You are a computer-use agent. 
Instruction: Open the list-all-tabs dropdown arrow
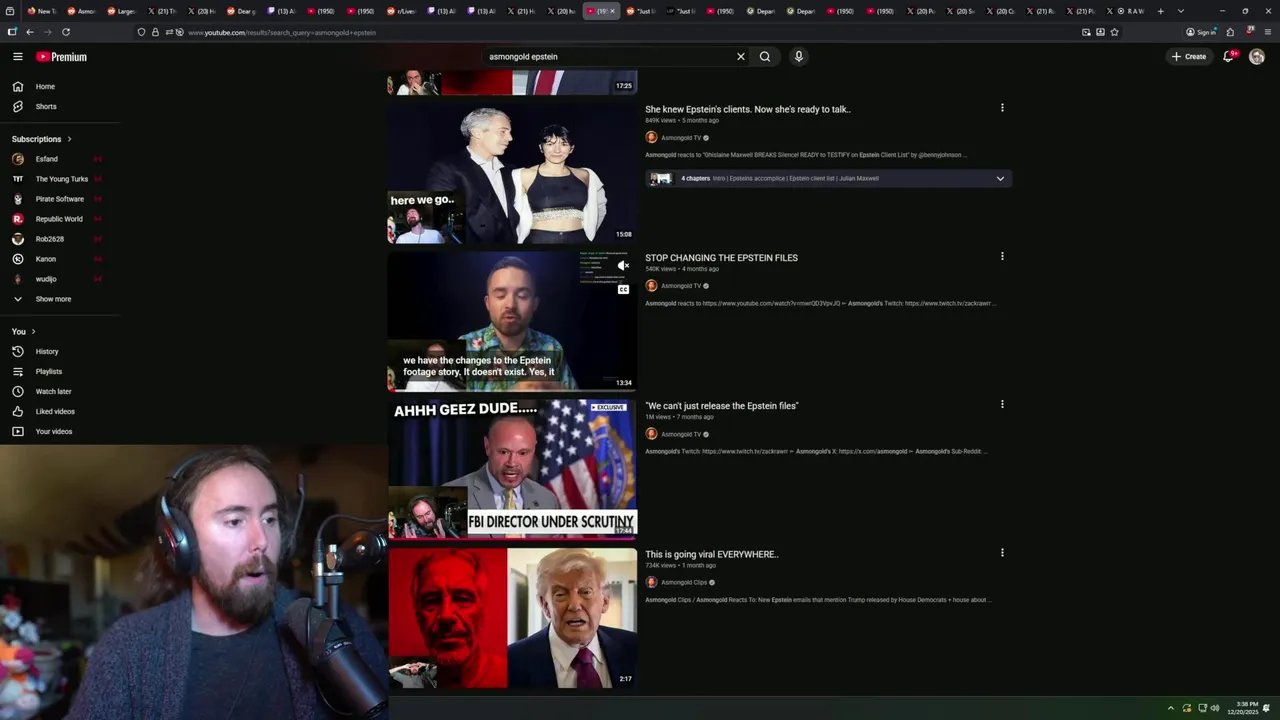click(x=1181, y=11)
